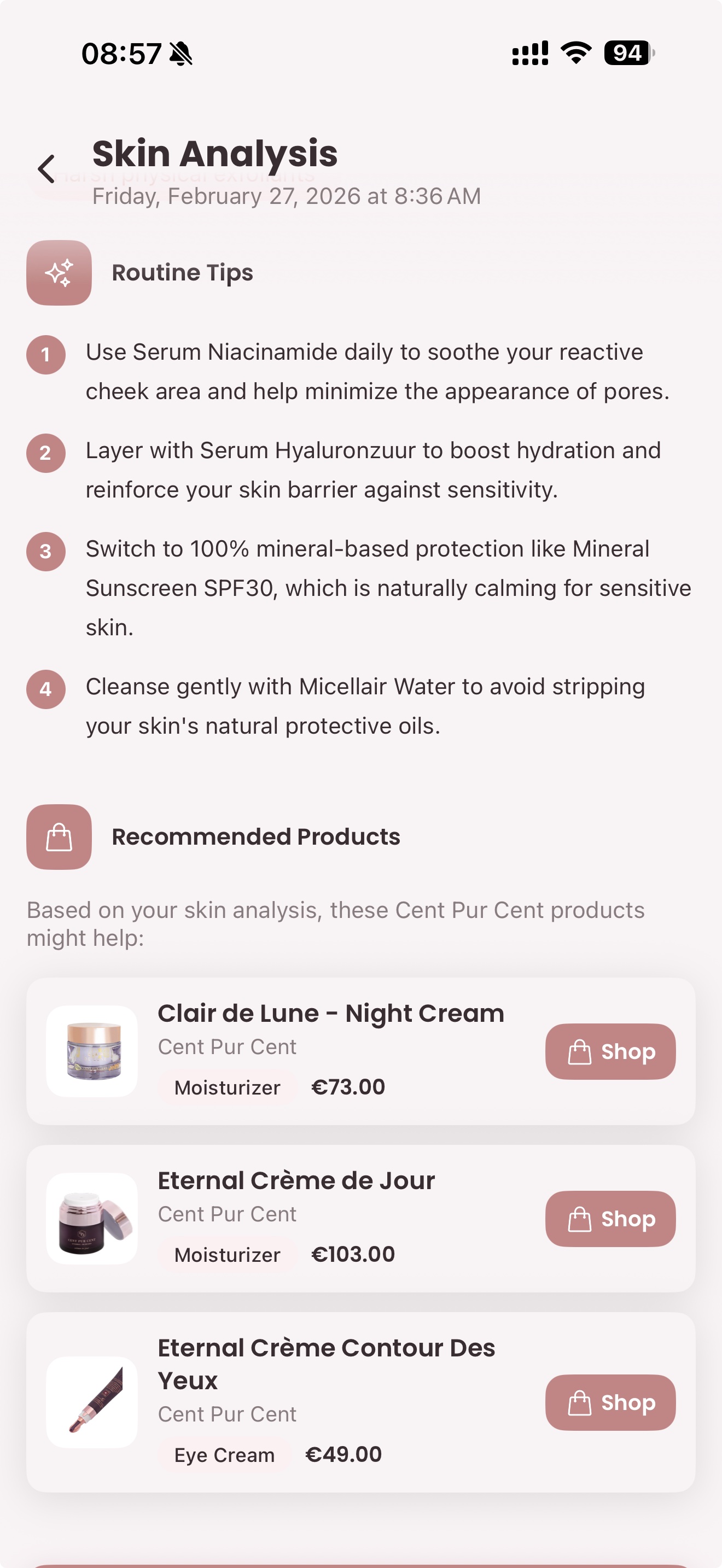Tap the sparkle Routine Tips icon
The image size is (722, 1568).
[x=59, y=272]
